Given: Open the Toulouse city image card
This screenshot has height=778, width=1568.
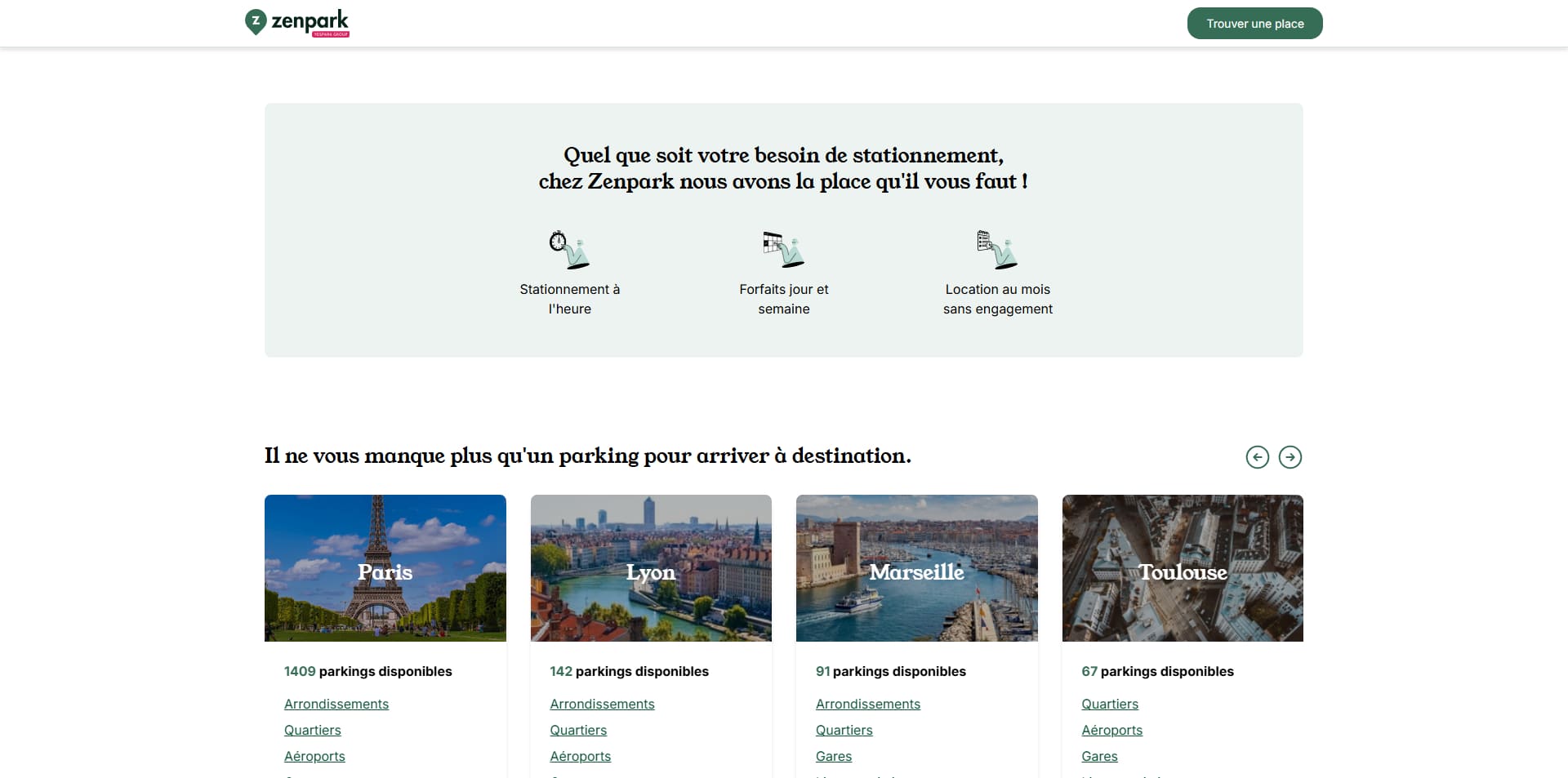Looking at the screenshot, I should pyautogui.click(x=1183, y=568).
